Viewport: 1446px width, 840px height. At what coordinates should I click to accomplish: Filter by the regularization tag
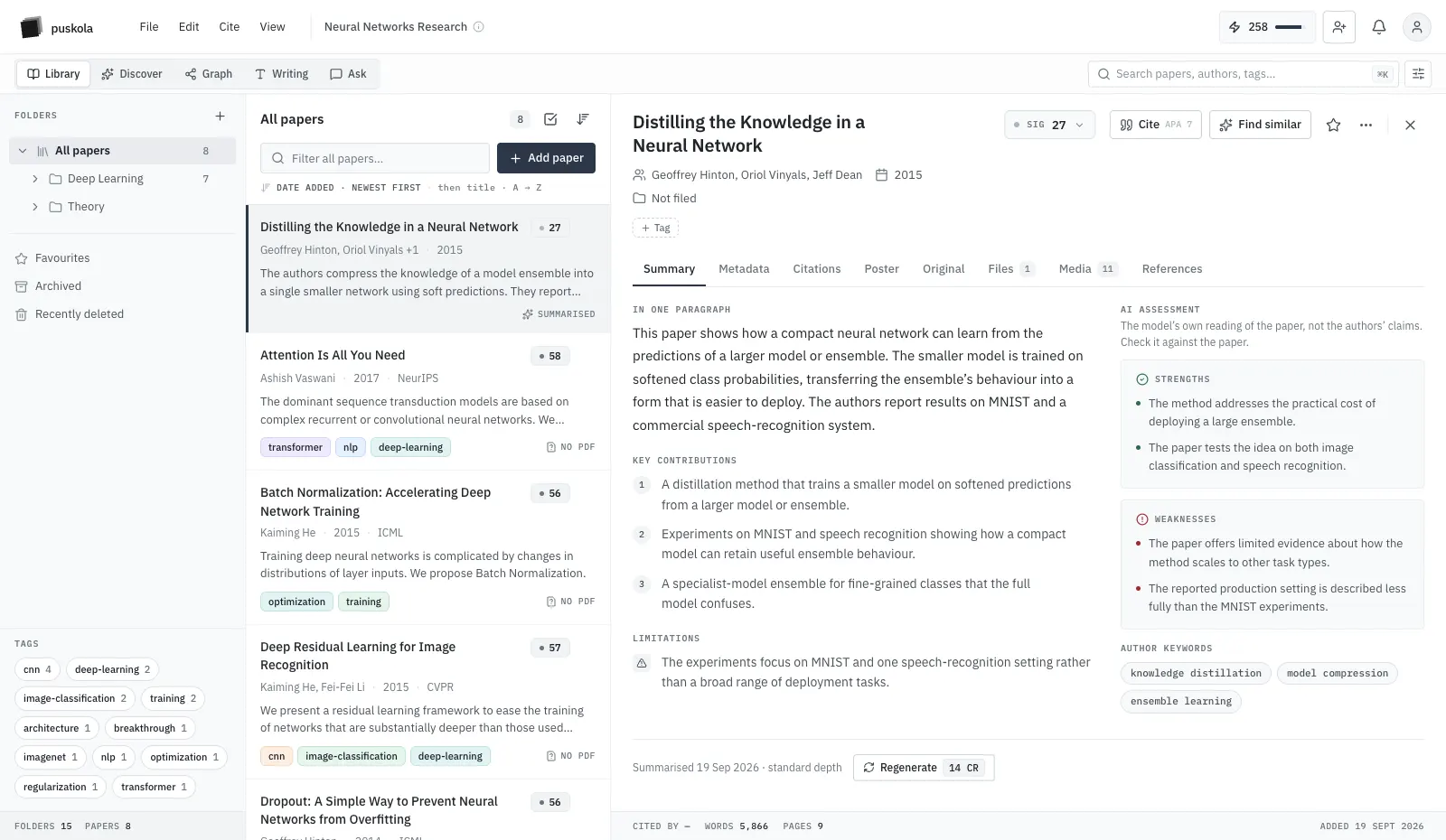coord(61,787)
